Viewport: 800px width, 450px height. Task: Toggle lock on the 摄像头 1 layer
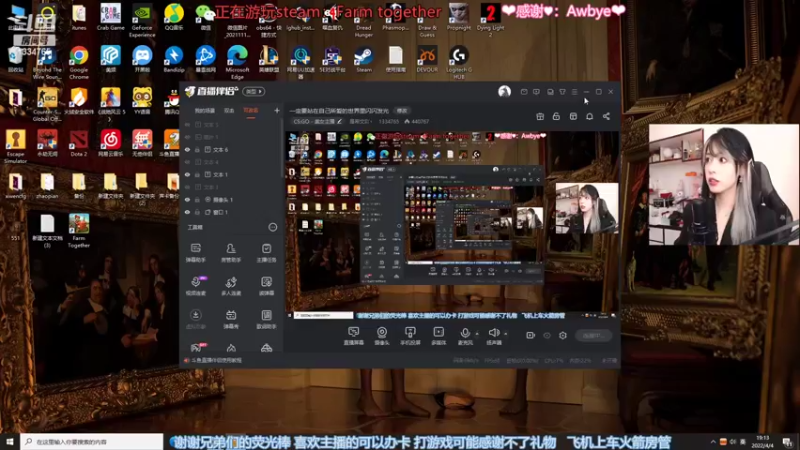click(x=197, y=199)
